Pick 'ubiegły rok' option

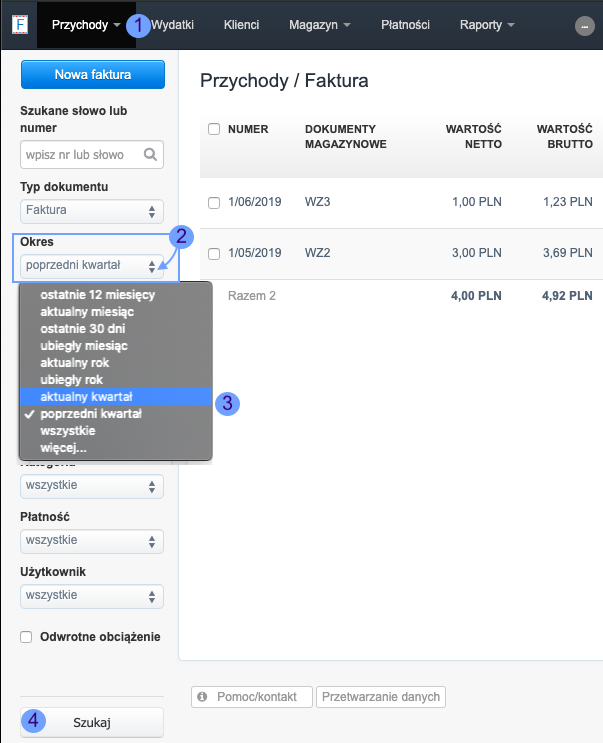click(x=116, y=380)
